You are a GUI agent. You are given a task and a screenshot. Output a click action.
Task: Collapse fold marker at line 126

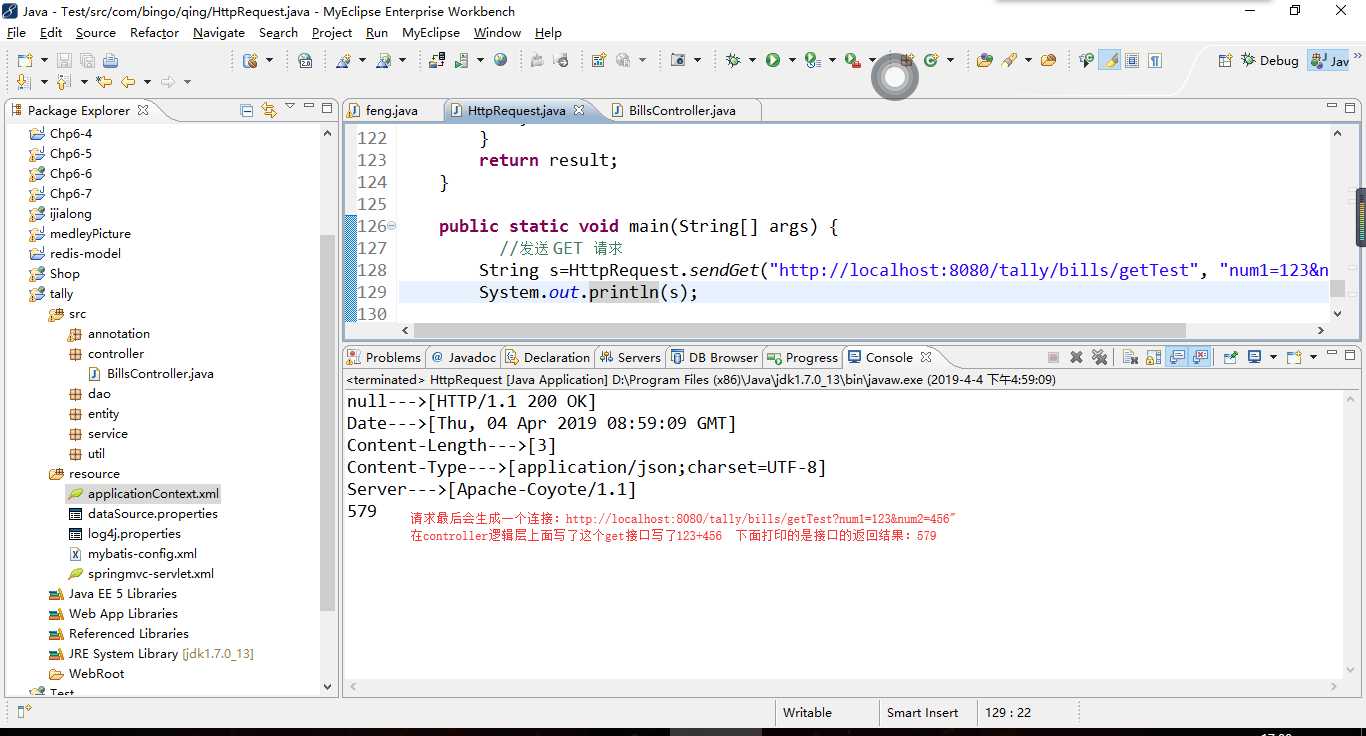391,226
